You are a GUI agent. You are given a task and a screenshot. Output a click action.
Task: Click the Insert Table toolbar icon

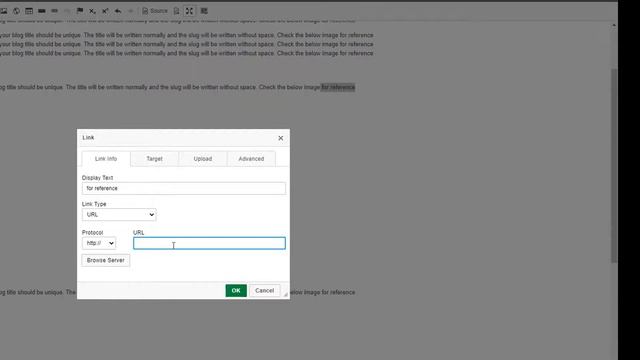pos(29,11)
